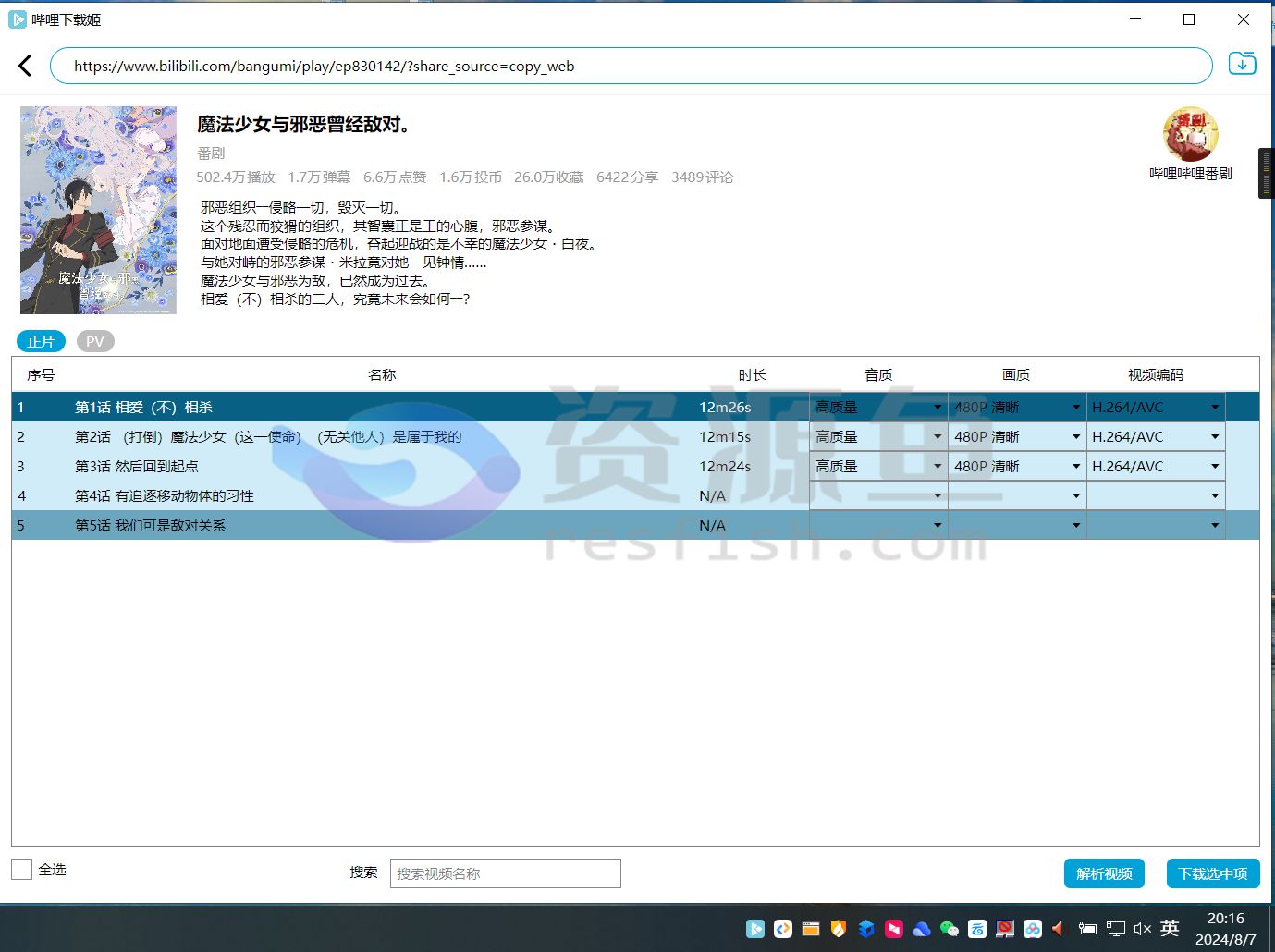The image size is (1275, 952).
Task: Open the 哔哩哔哩番剧 uploader avatar
Action: 1190,135
